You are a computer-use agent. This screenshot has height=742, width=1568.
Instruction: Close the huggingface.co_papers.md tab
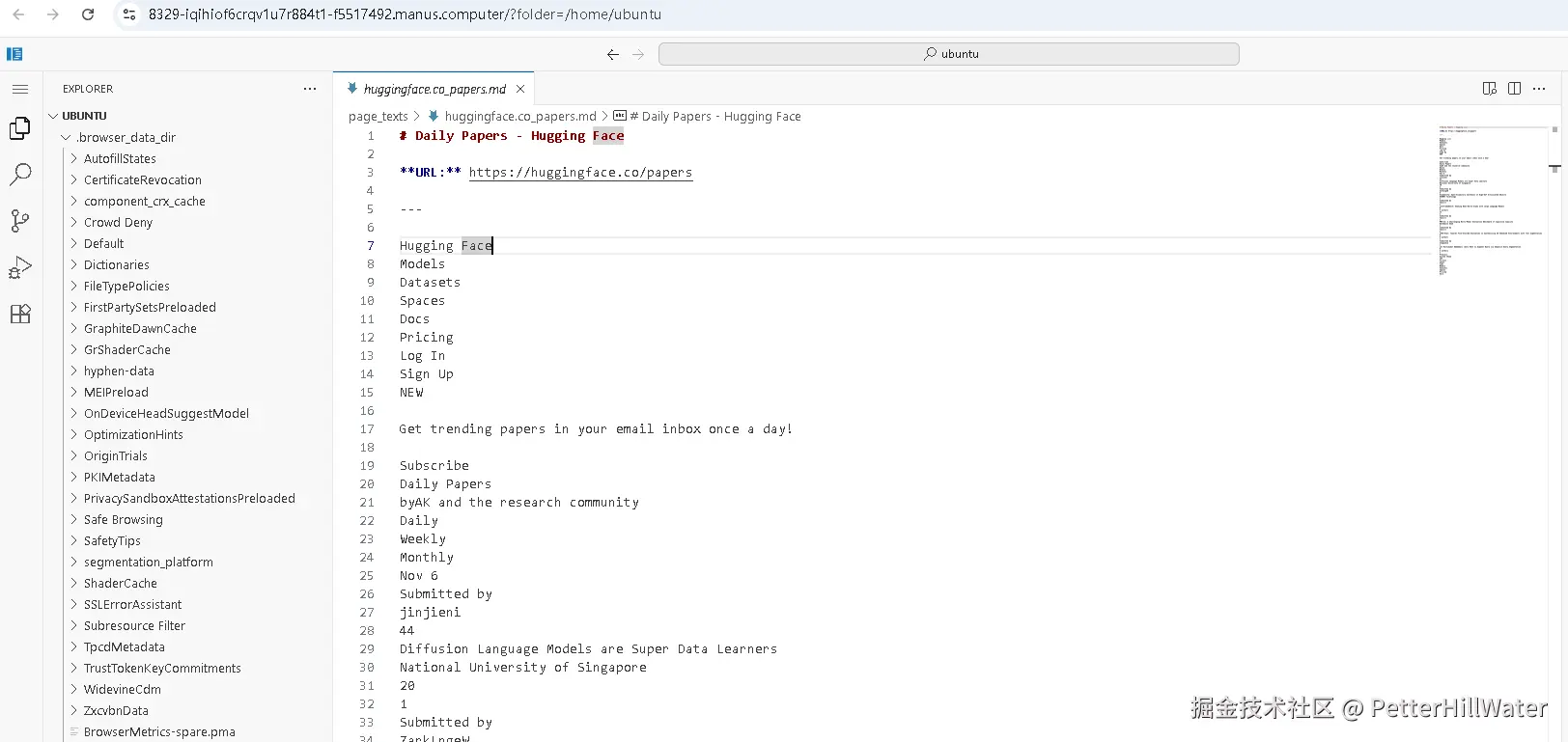click(520, 89)
